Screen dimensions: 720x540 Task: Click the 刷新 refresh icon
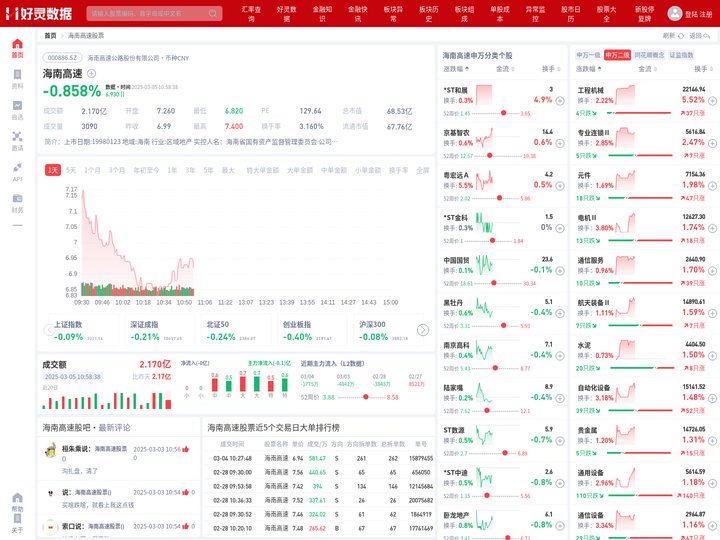[681, 36]
